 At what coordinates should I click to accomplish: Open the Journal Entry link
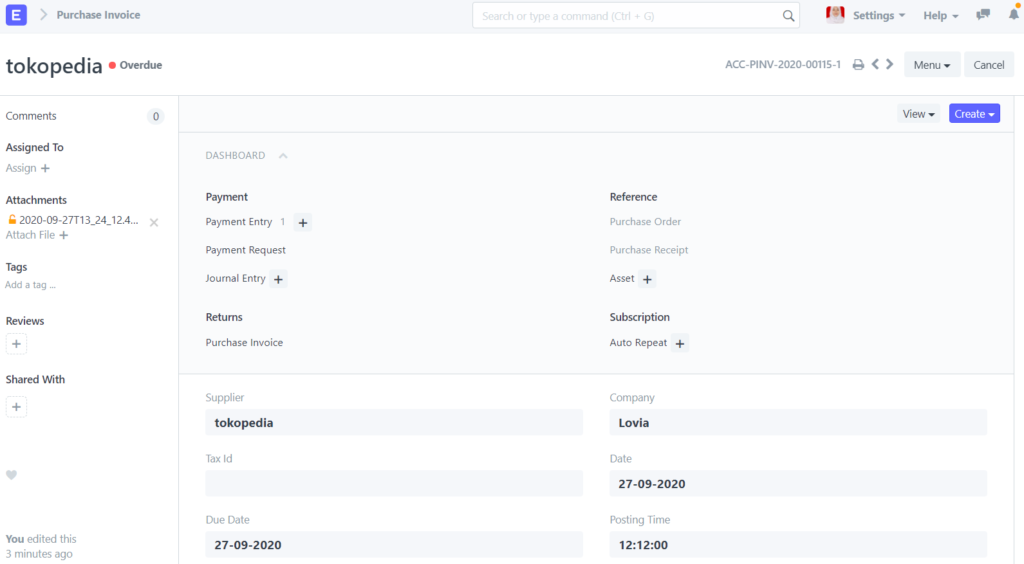[x=235, y=278]
